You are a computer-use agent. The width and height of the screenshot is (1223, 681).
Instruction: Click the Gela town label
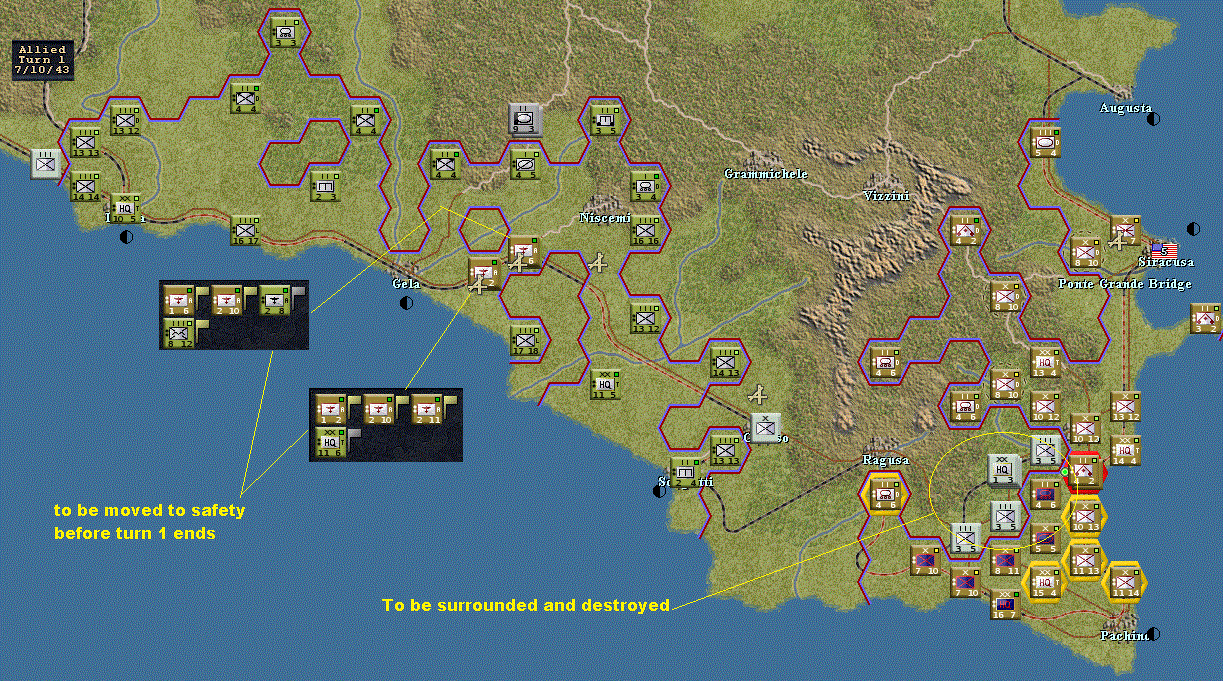click(x=405, y=284)
